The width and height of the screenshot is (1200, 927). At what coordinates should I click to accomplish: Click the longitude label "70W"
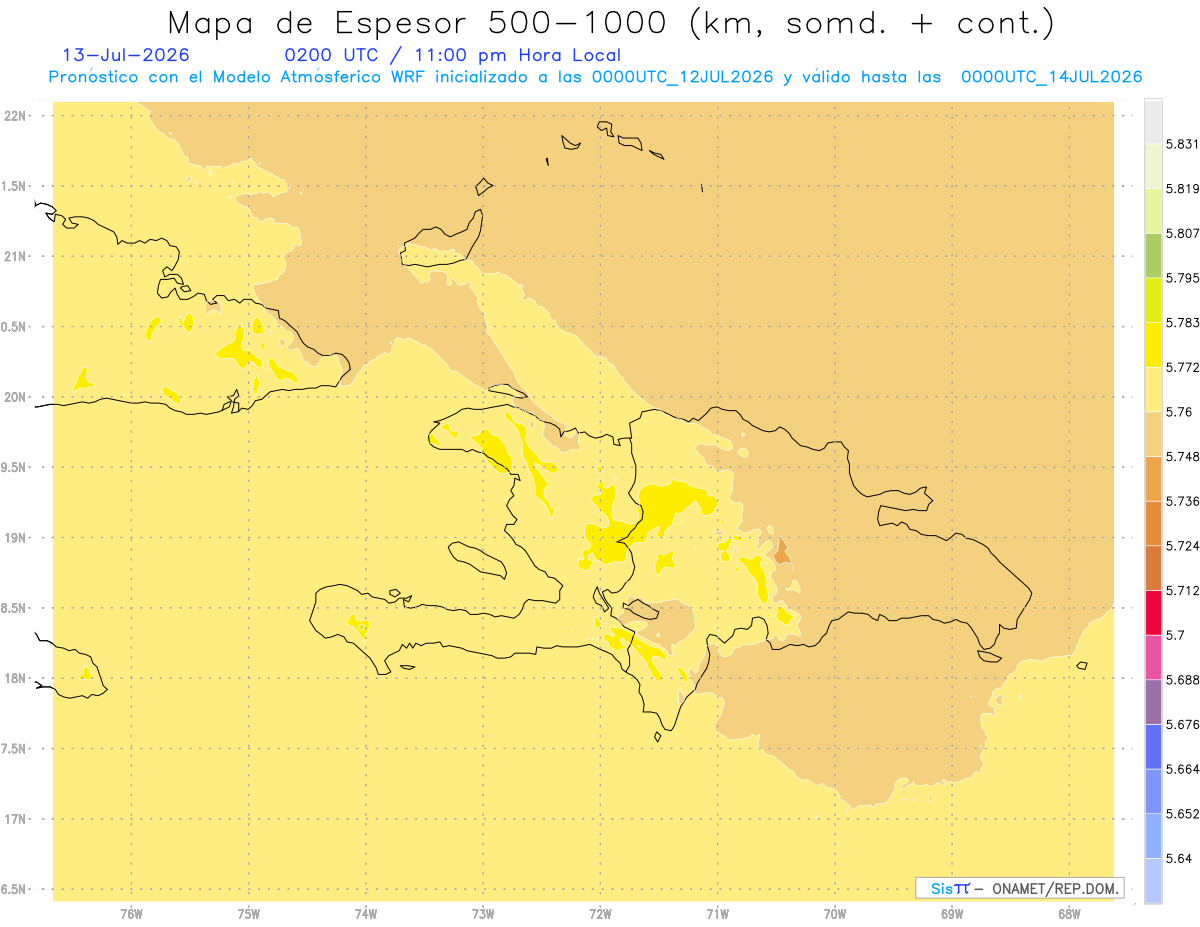[x=835, y=914]
